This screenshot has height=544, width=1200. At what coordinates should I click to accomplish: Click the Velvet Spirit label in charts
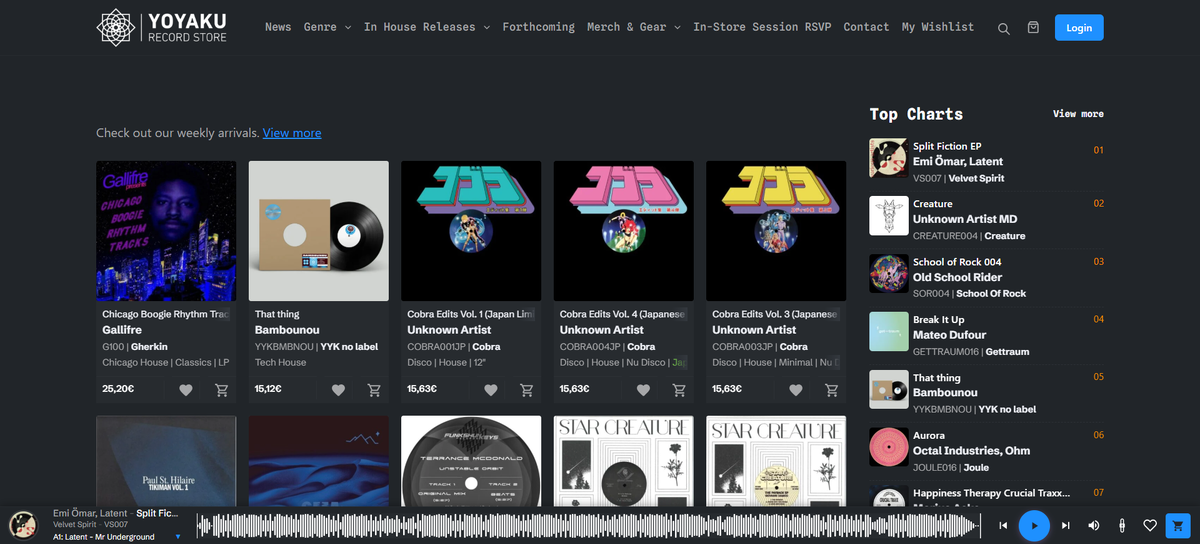978,178
